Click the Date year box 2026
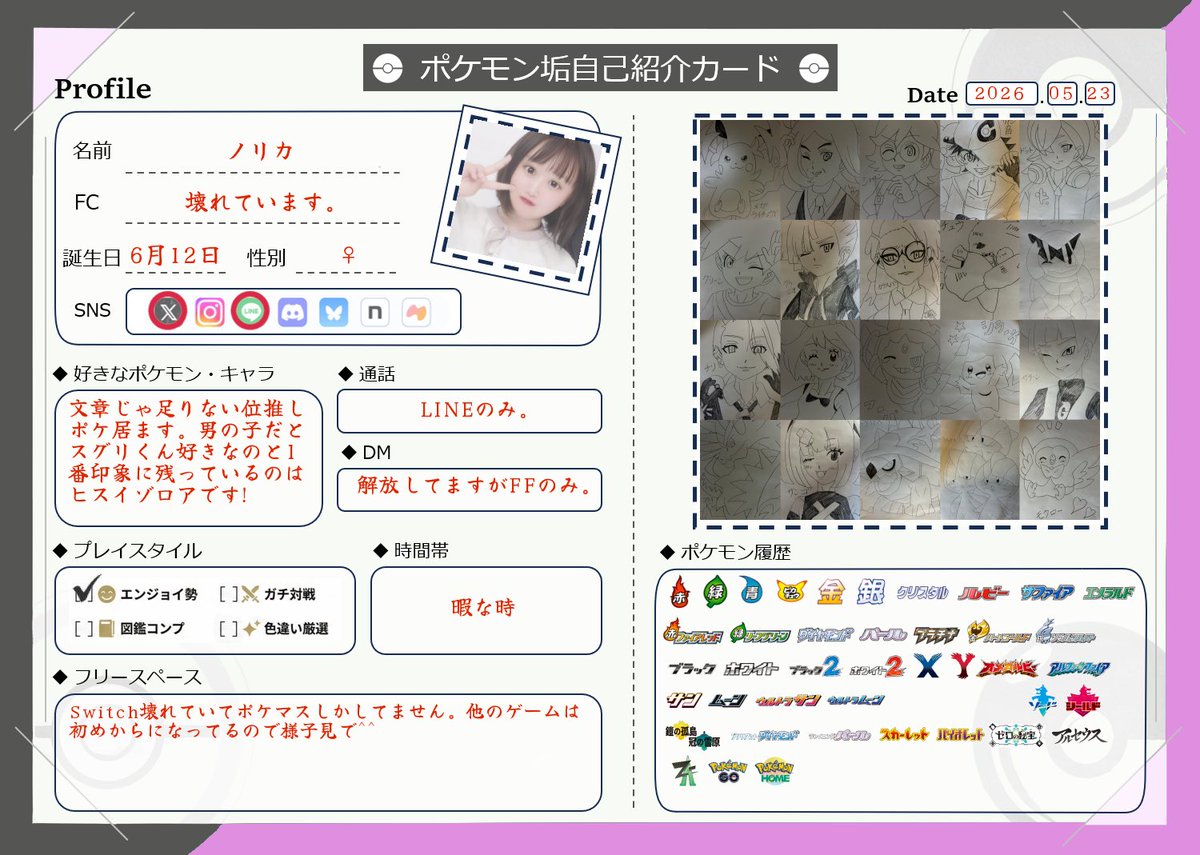1200x855 pixels. [x=1002, y=94]
